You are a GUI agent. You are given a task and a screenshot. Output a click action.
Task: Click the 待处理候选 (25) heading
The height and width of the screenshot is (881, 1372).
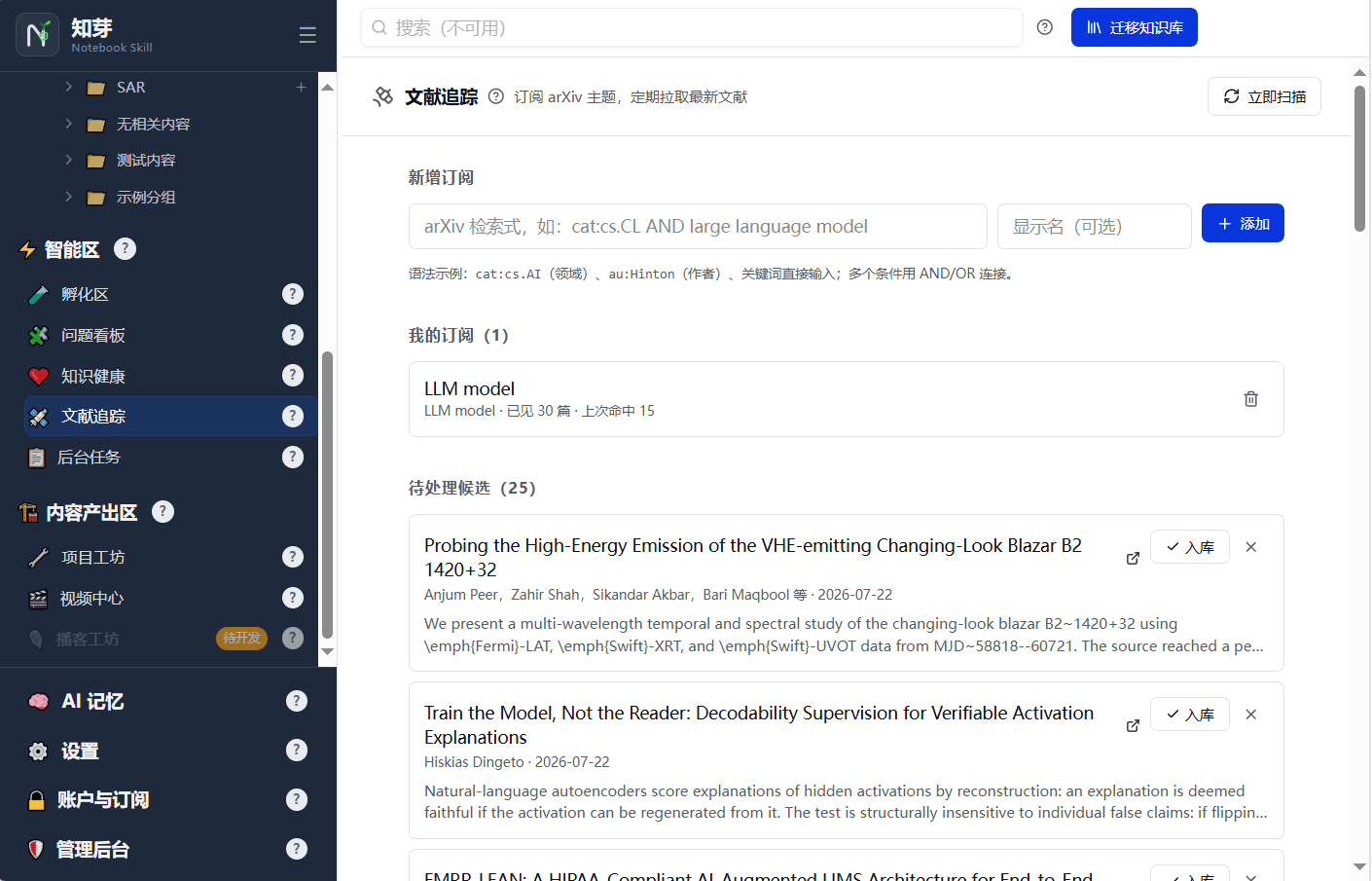point(472,488)
